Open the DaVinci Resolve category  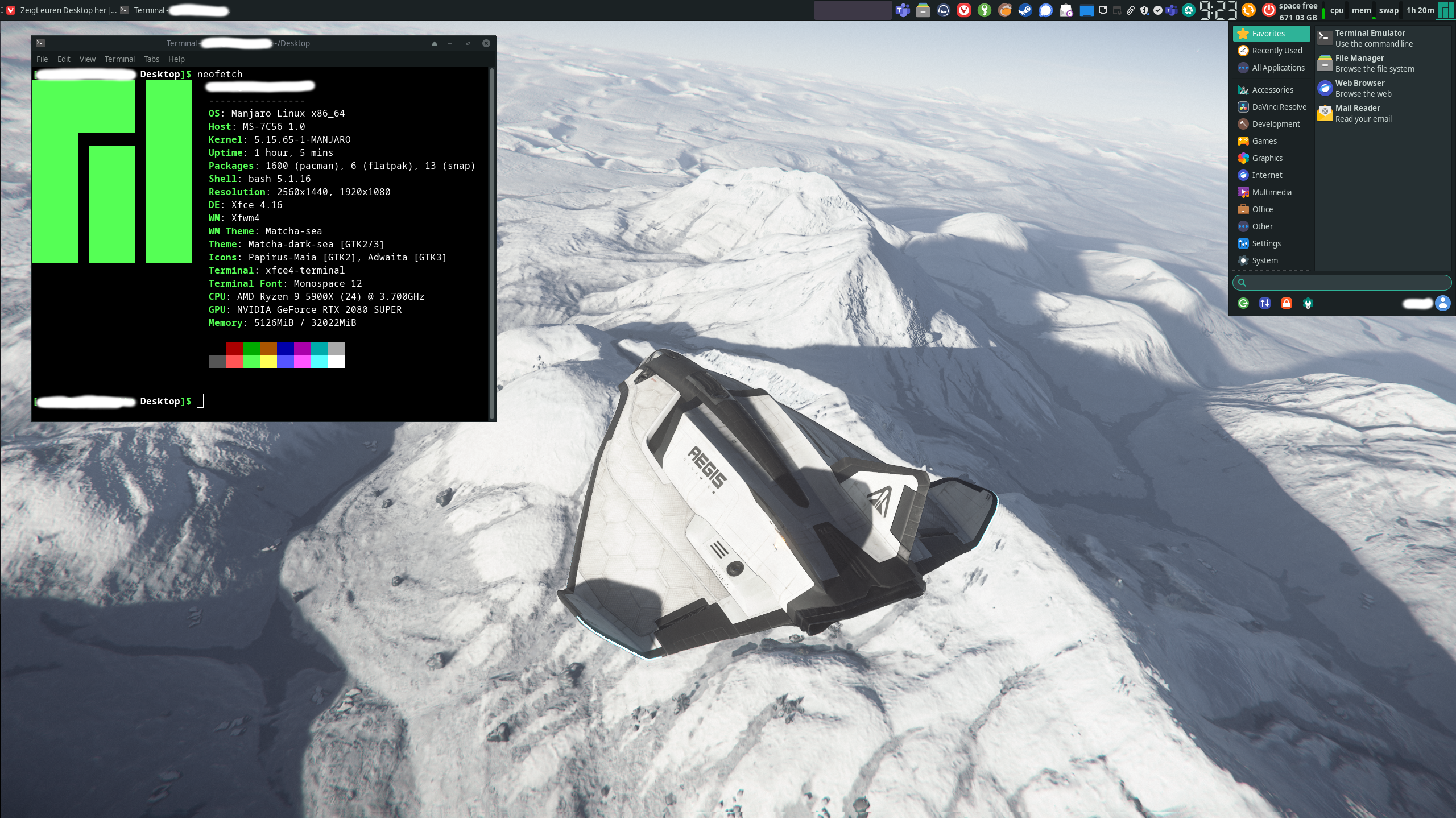(1272, 107)
